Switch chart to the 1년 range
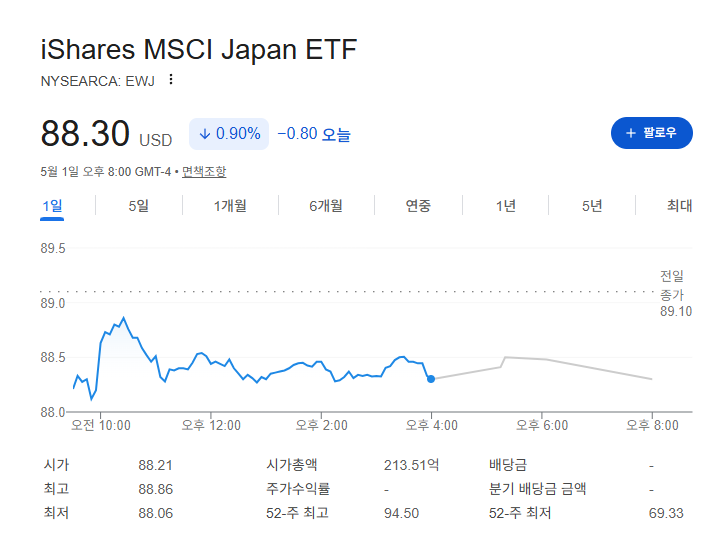This screenshot has height=555, width=706. [x=505, y=206]
